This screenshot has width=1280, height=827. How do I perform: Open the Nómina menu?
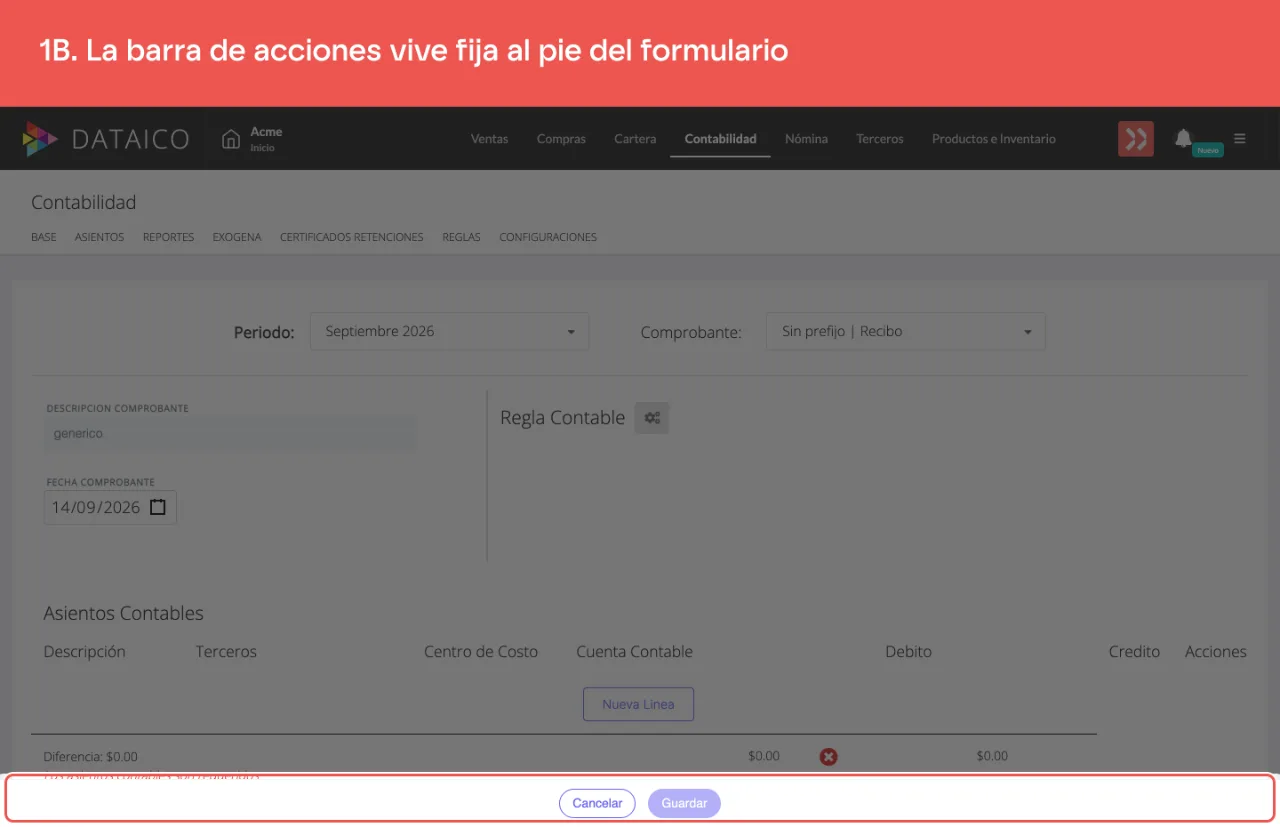(806, 139)
